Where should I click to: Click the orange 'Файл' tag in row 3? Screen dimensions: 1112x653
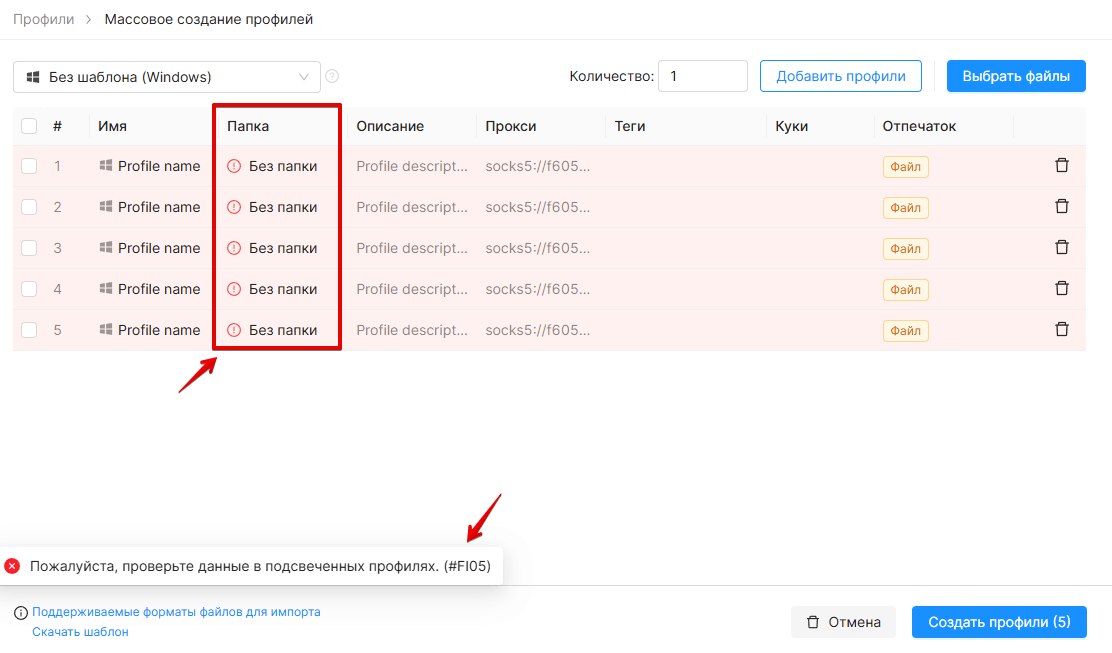click(906, 249)
